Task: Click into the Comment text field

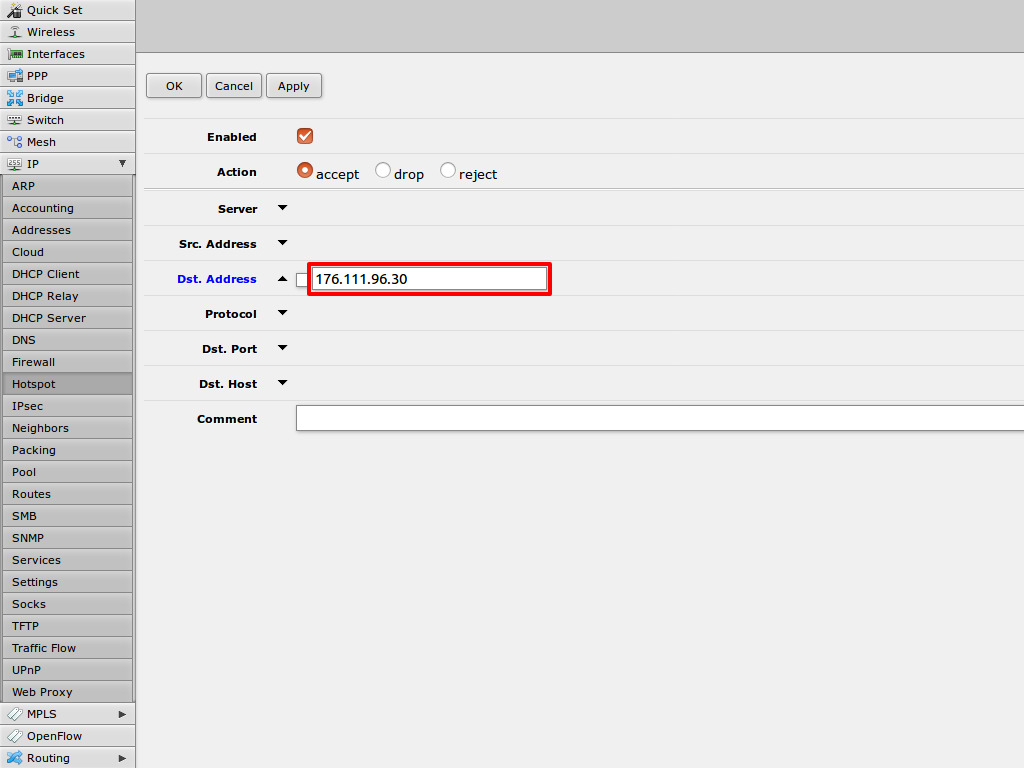Action: 660,418
